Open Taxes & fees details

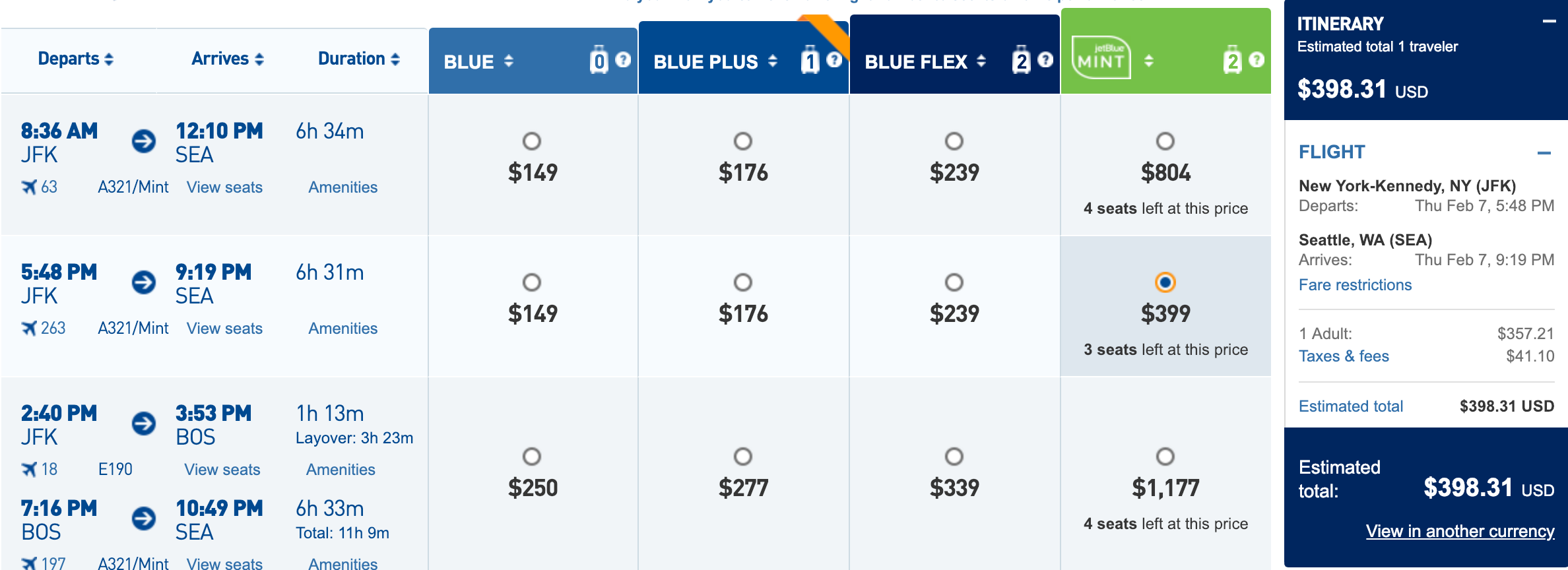[1344, 356]
